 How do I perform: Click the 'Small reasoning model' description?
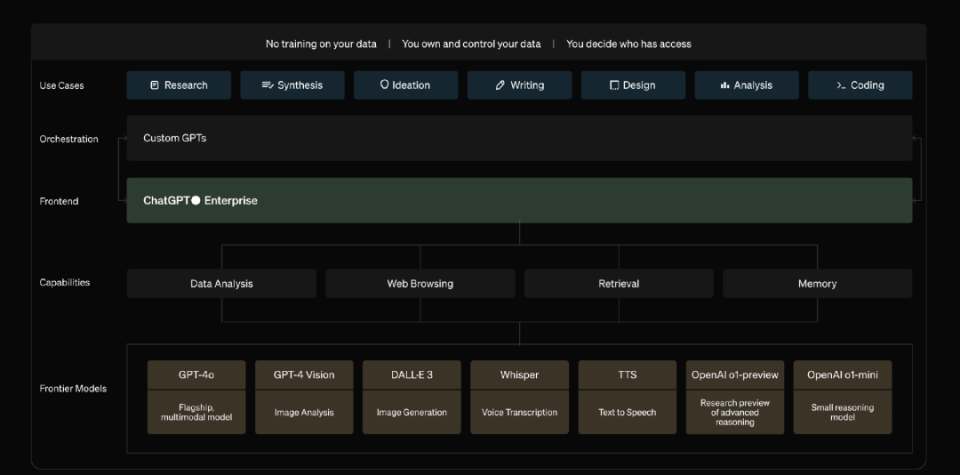pos(842,413)
